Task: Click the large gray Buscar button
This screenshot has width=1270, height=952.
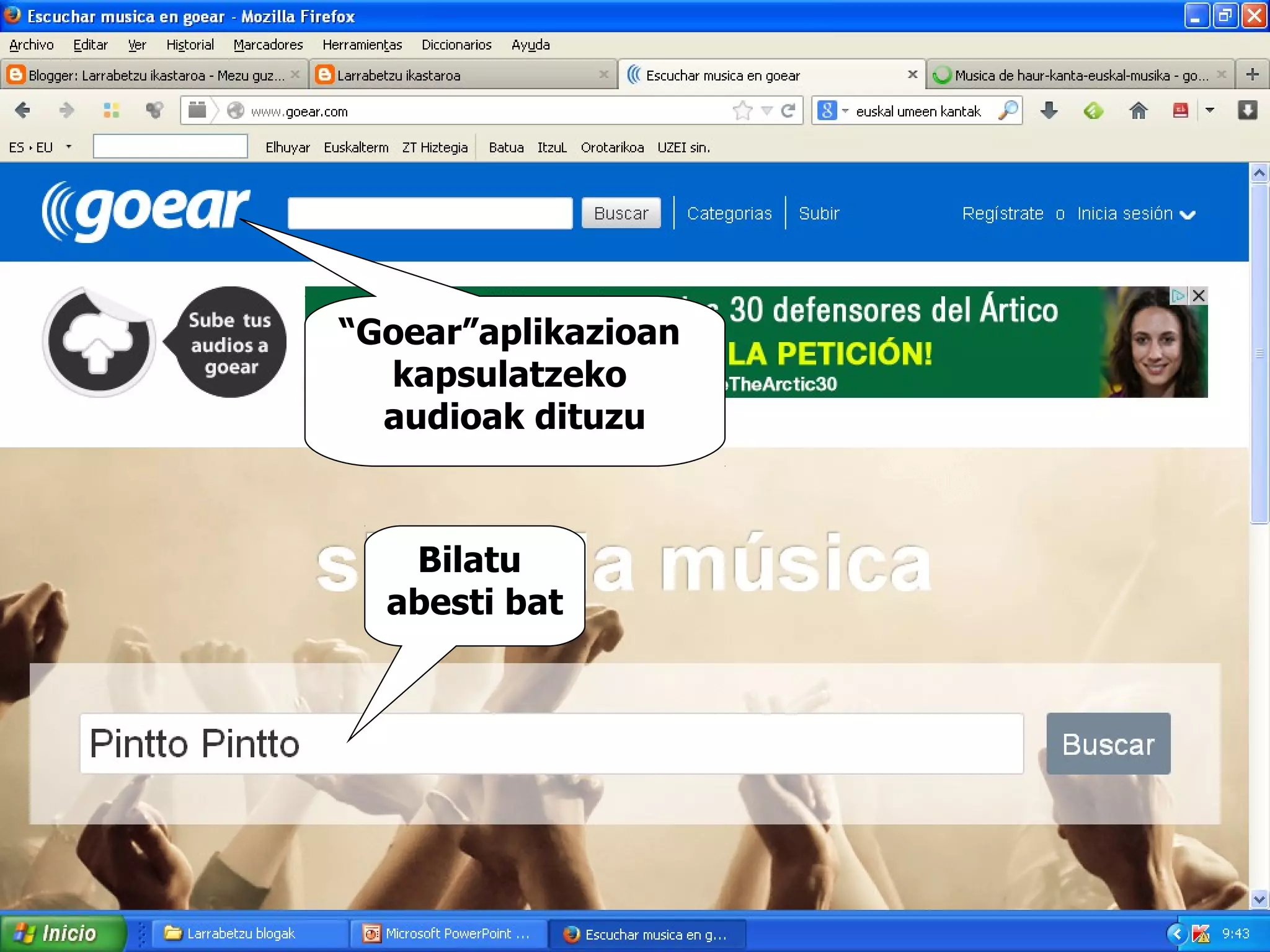Action: (x=1108, y=744)
